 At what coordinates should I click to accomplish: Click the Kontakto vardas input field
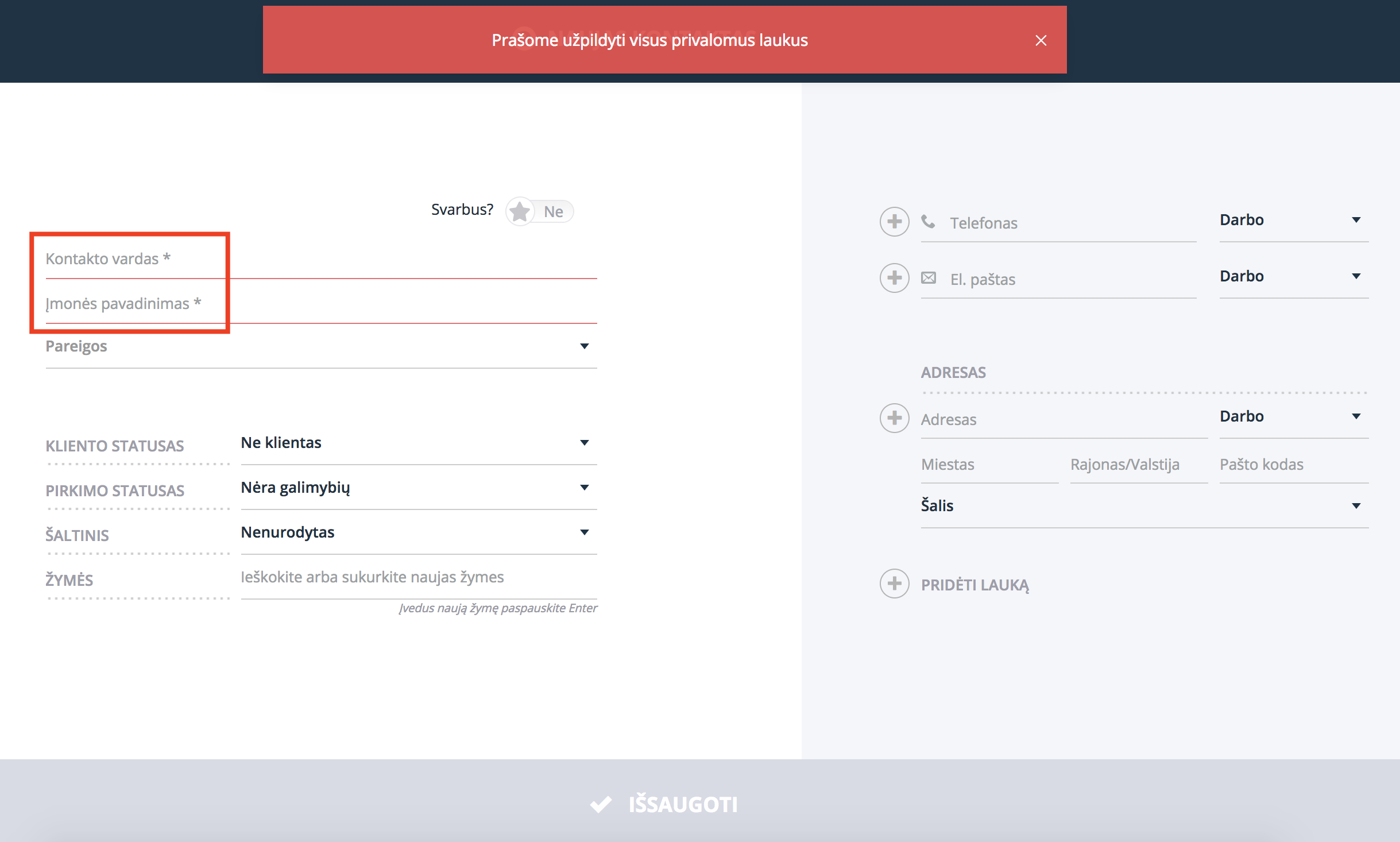coord(322,259)
